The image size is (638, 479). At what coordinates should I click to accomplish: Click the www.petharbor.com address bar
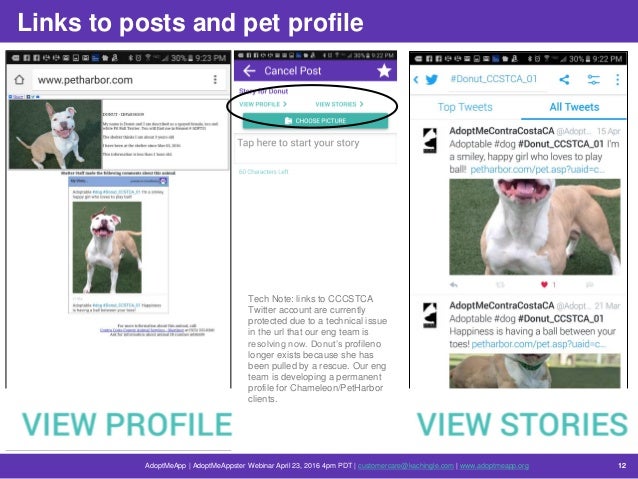(129, 80)
